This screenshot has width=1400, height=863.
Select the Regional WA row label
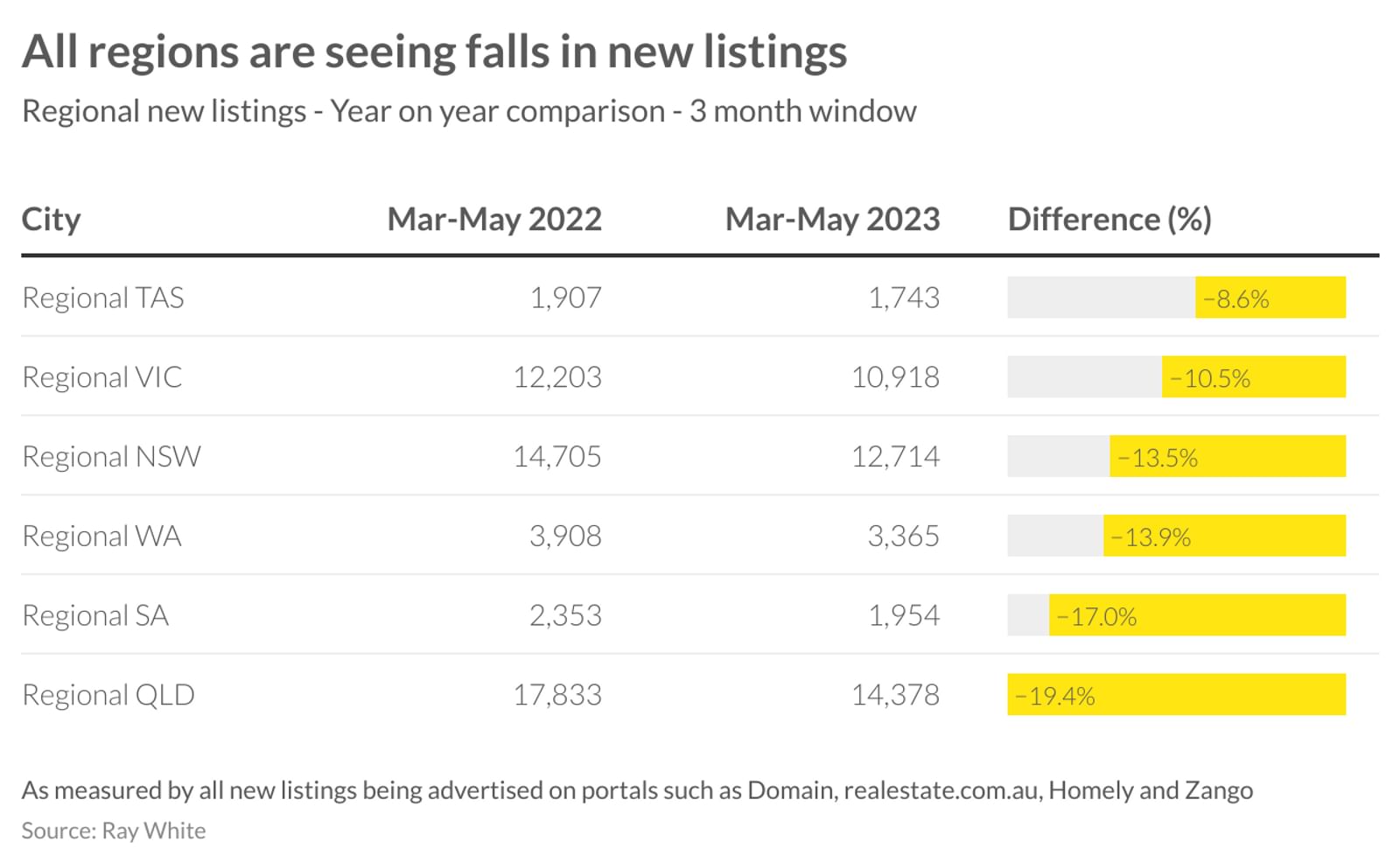pos(101,536)
